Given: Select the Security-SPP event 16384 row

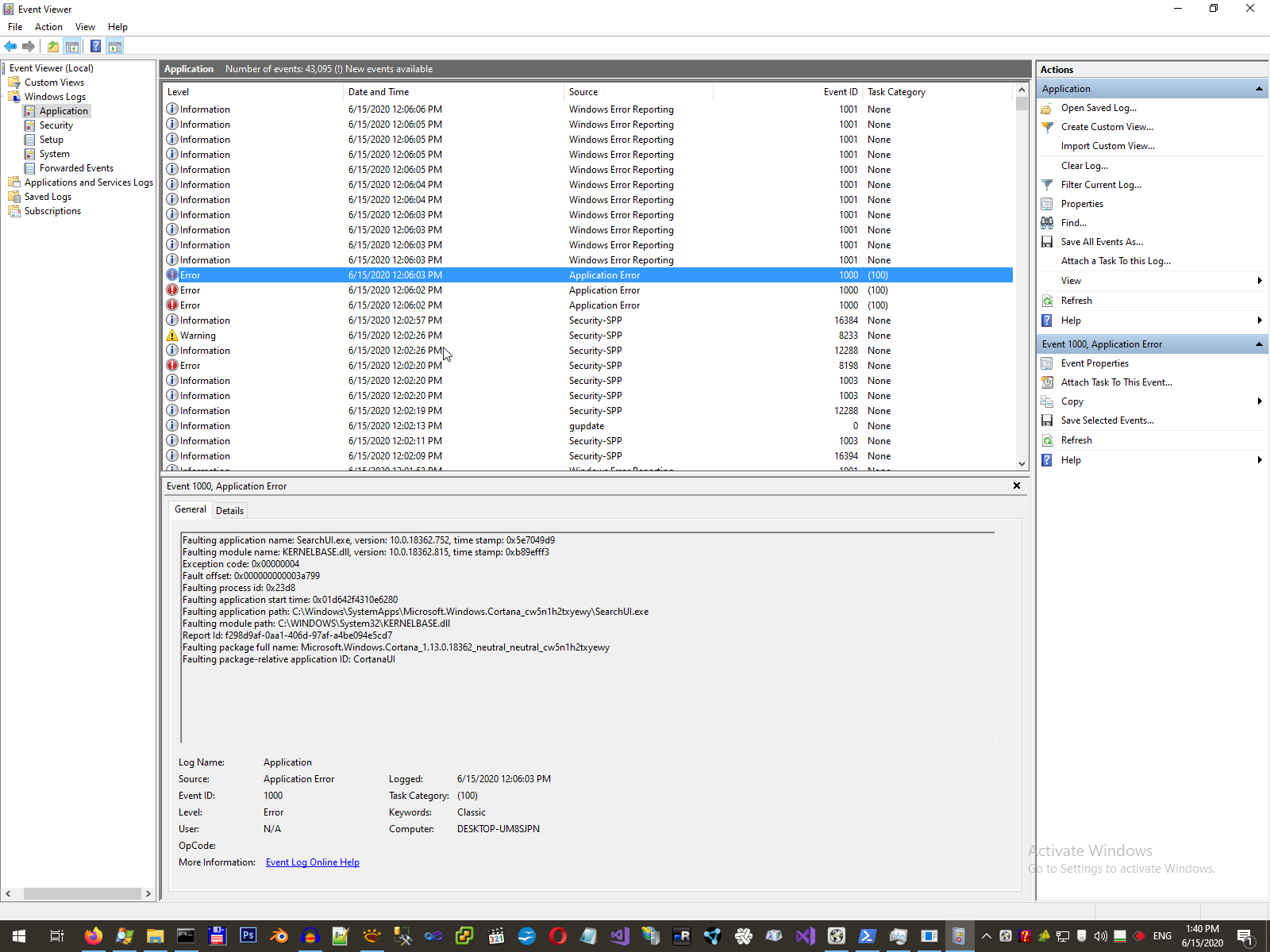Looking at the screenshot, I should tap(587, 321).
